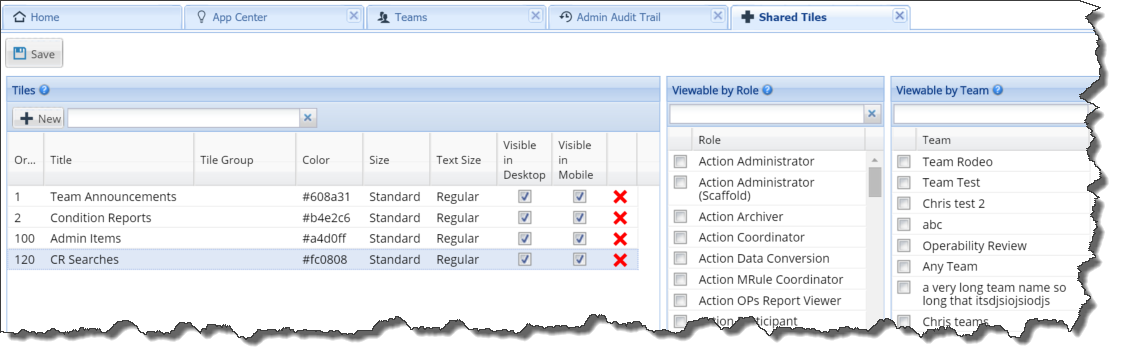Screen dimensions: 1125x363
Task: Delete the Admin Items tile
Action: 621,239
